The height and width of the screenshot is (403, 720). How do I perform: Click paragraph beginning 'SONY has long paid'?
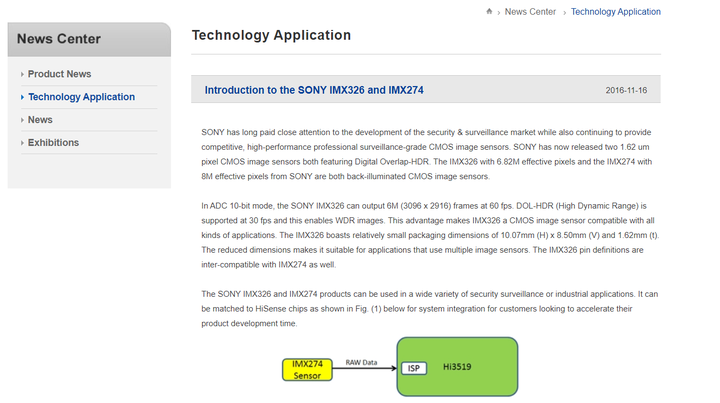(x=427, y=154)
